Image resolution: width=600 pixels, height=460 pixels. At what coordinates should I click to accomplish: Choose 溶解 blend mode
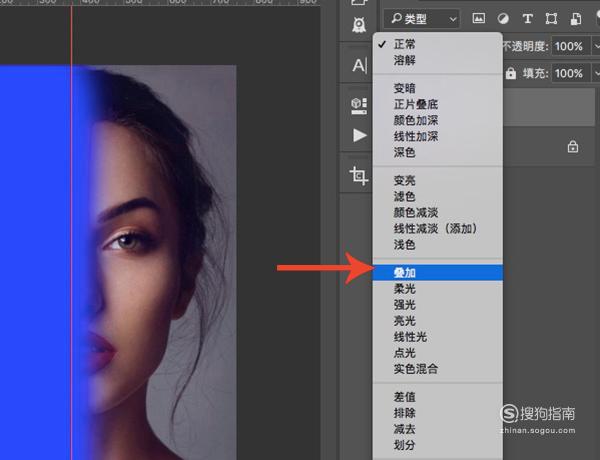click(437, 60)
